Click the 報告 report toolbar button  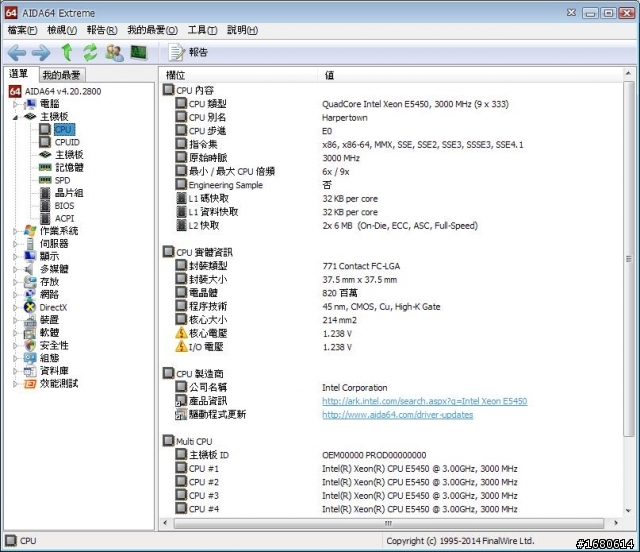(x=188, y=52)
